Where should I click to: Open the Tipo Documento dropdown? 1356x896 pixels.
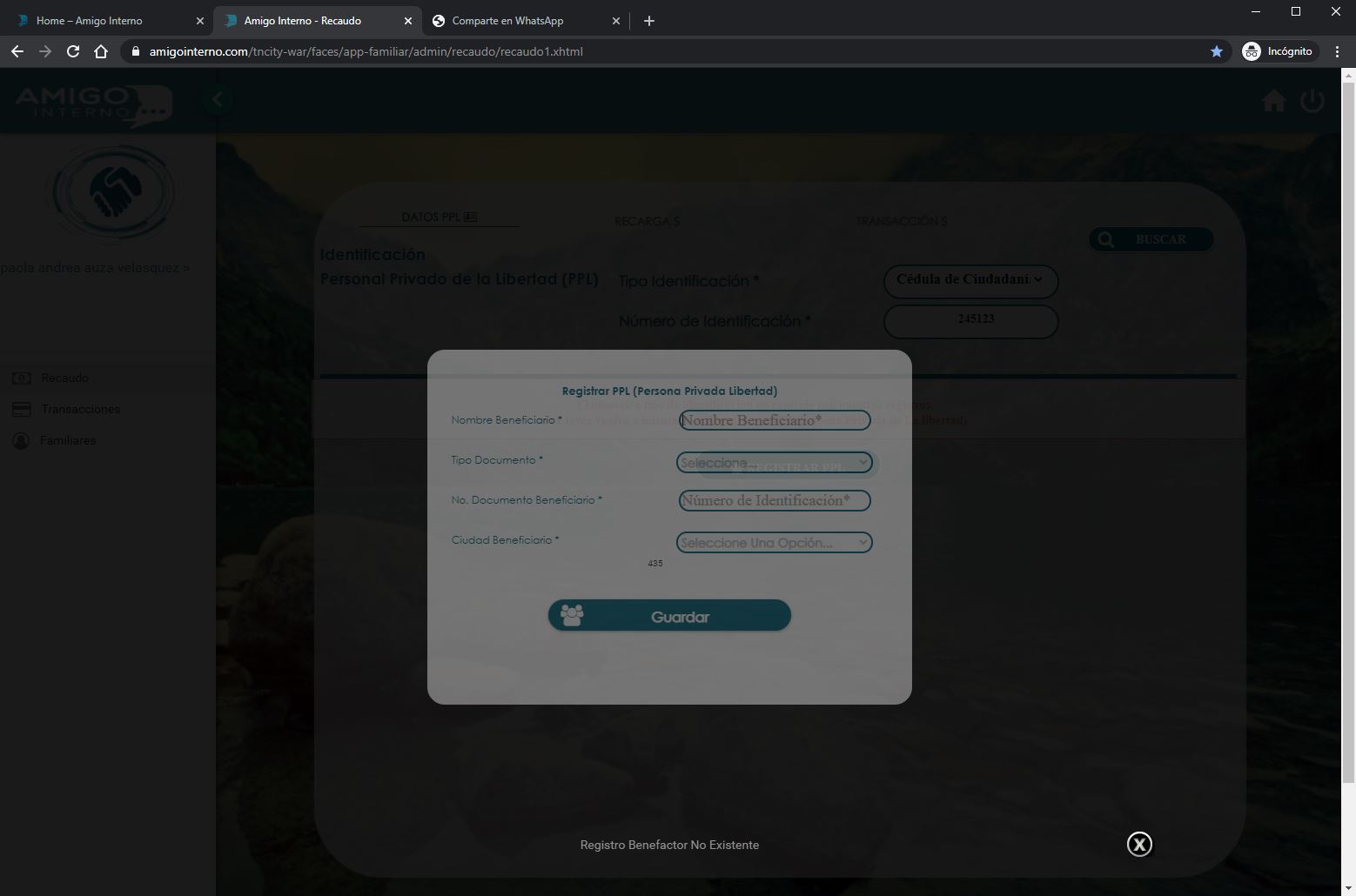pyautogui.click(x=775, y=462)
